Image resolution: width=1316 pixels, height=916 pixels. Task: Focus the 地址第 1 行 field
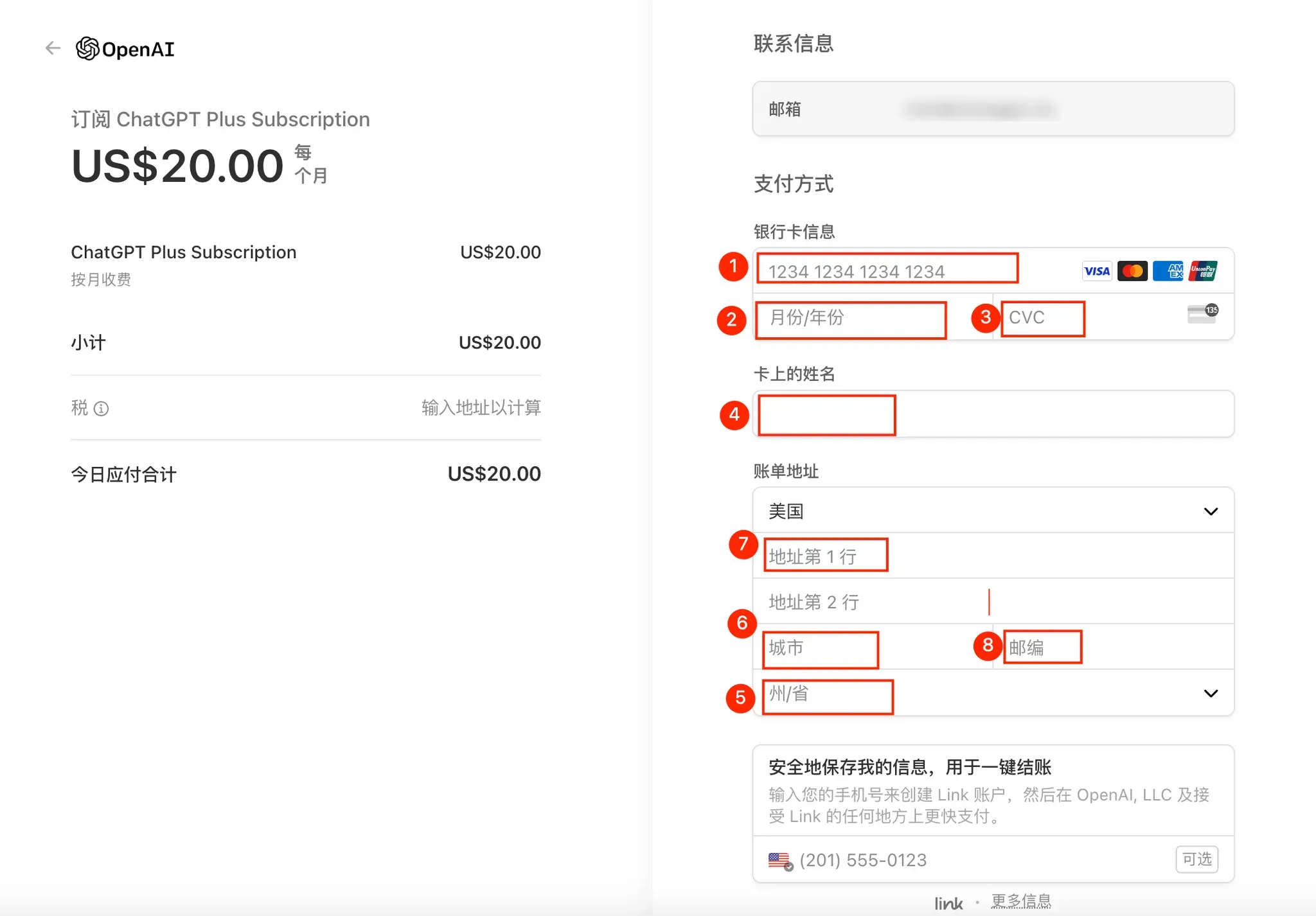point(993,556)
